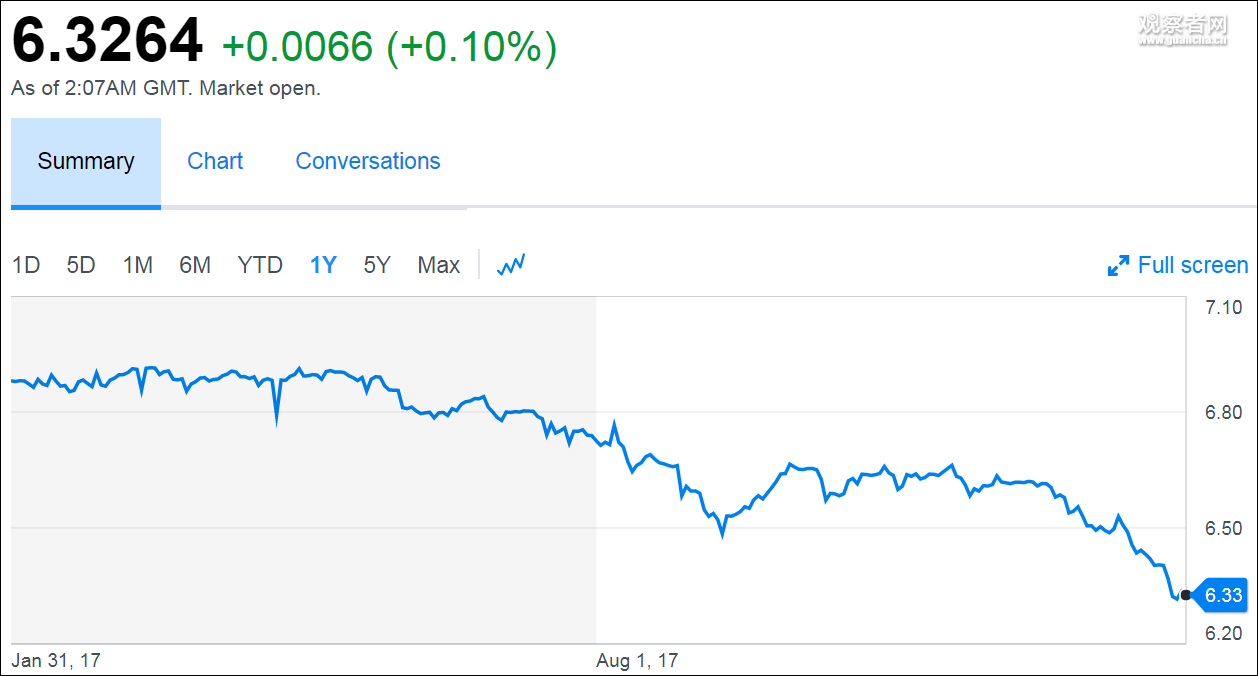Select the 5D time range
1258x676 pixels.
(x=81, y=266)
